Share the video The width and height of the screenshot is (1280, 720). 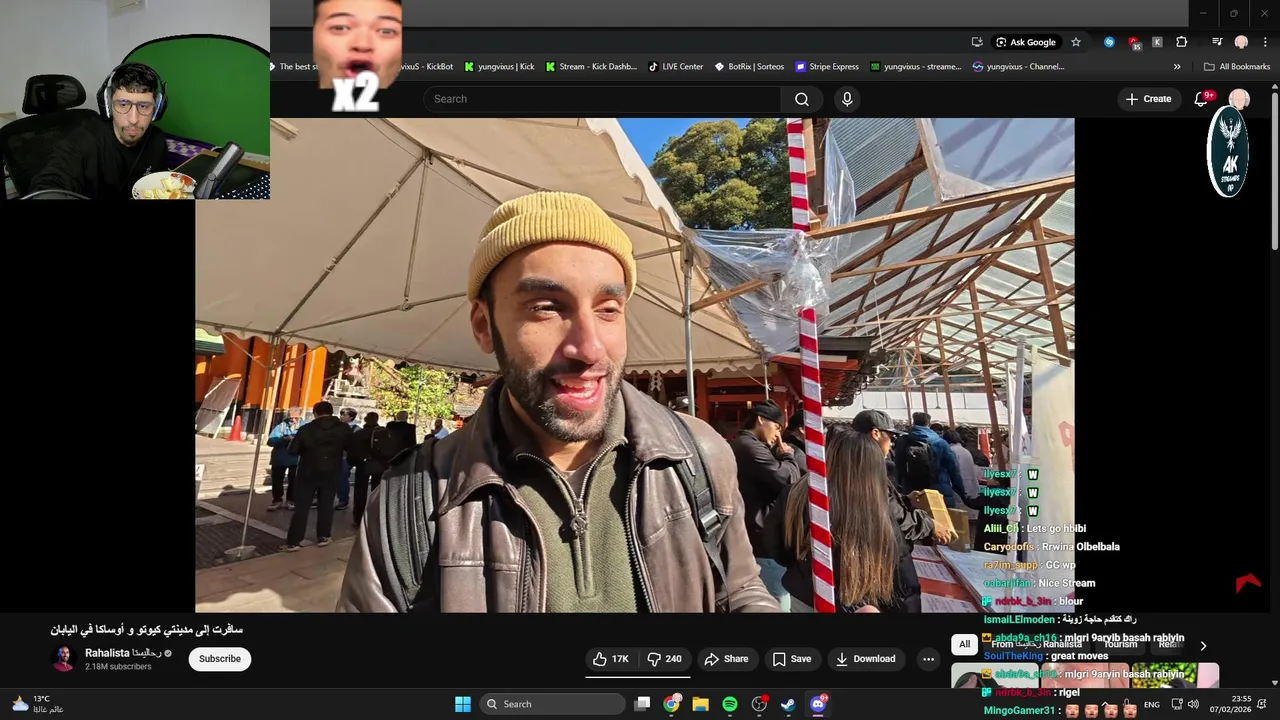pyautogui.click(x=726, y=659)
